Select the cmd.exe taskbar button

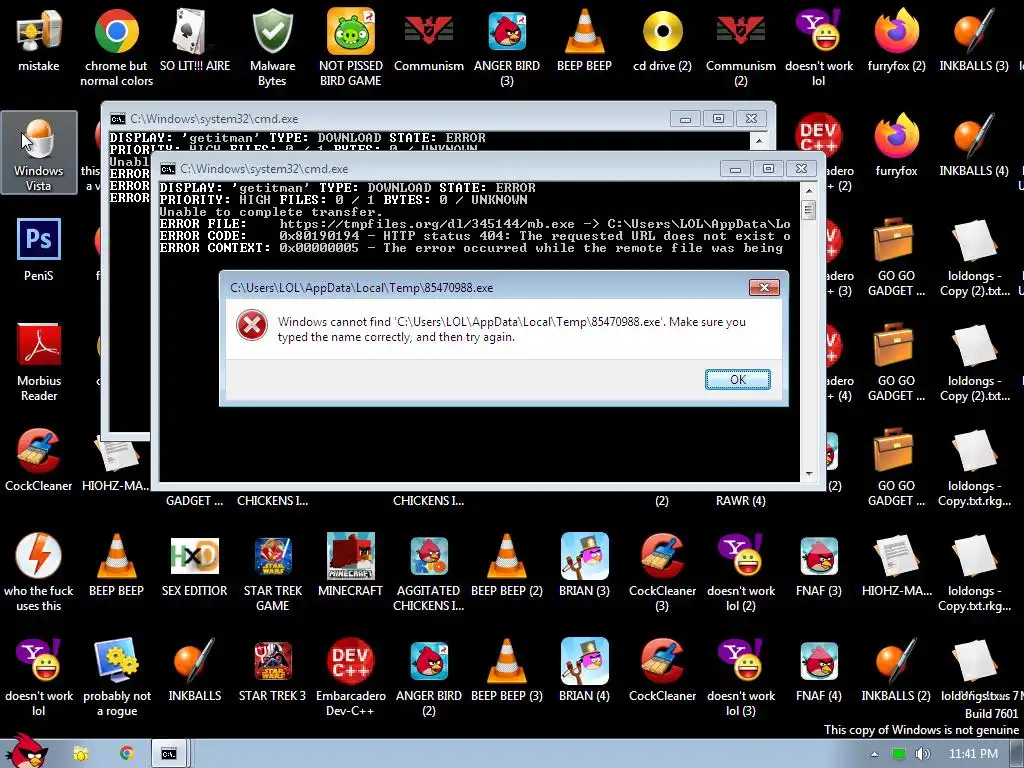click(x=169, y=754)
